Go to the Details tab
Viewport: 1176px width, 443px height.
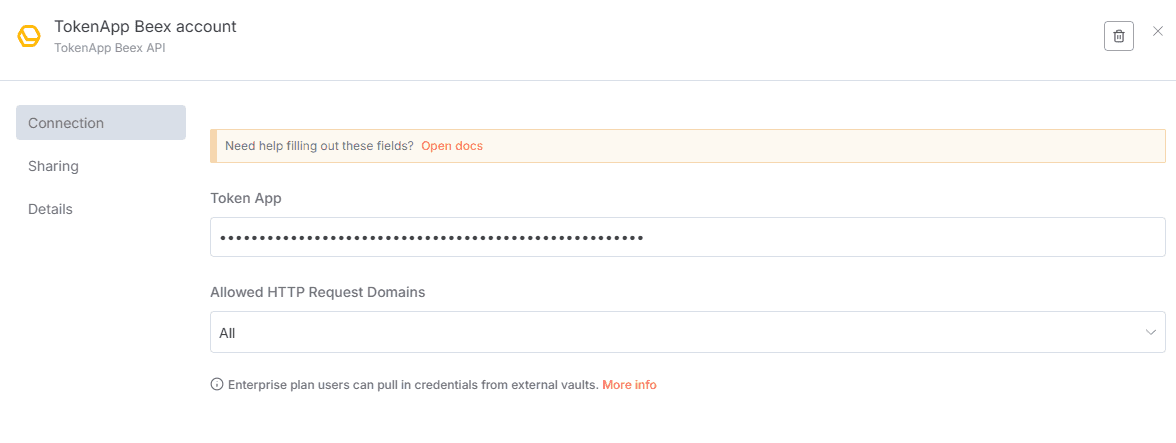pyautogui.click(x=51, y=209)
